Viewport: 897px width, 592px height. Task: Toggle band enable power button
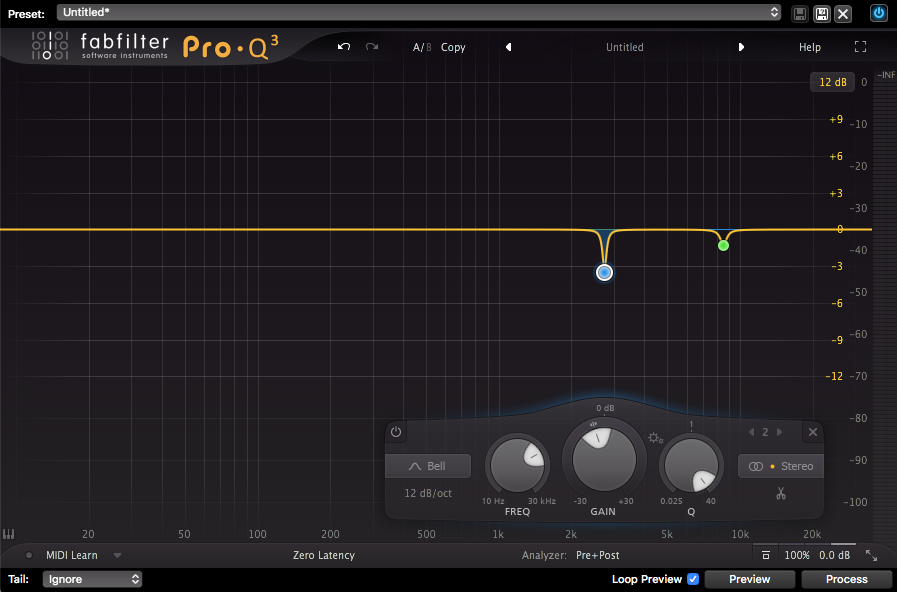point(396,432)
